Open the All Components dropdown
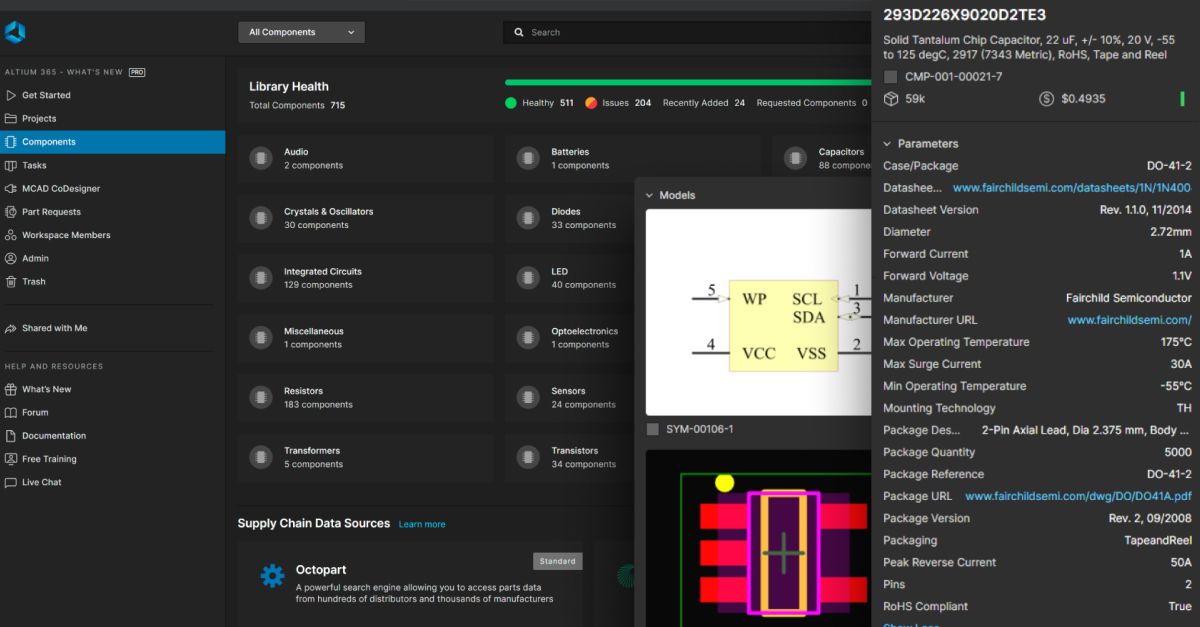Viewport: 1200px width, 627px height. (x=301, y=32)
